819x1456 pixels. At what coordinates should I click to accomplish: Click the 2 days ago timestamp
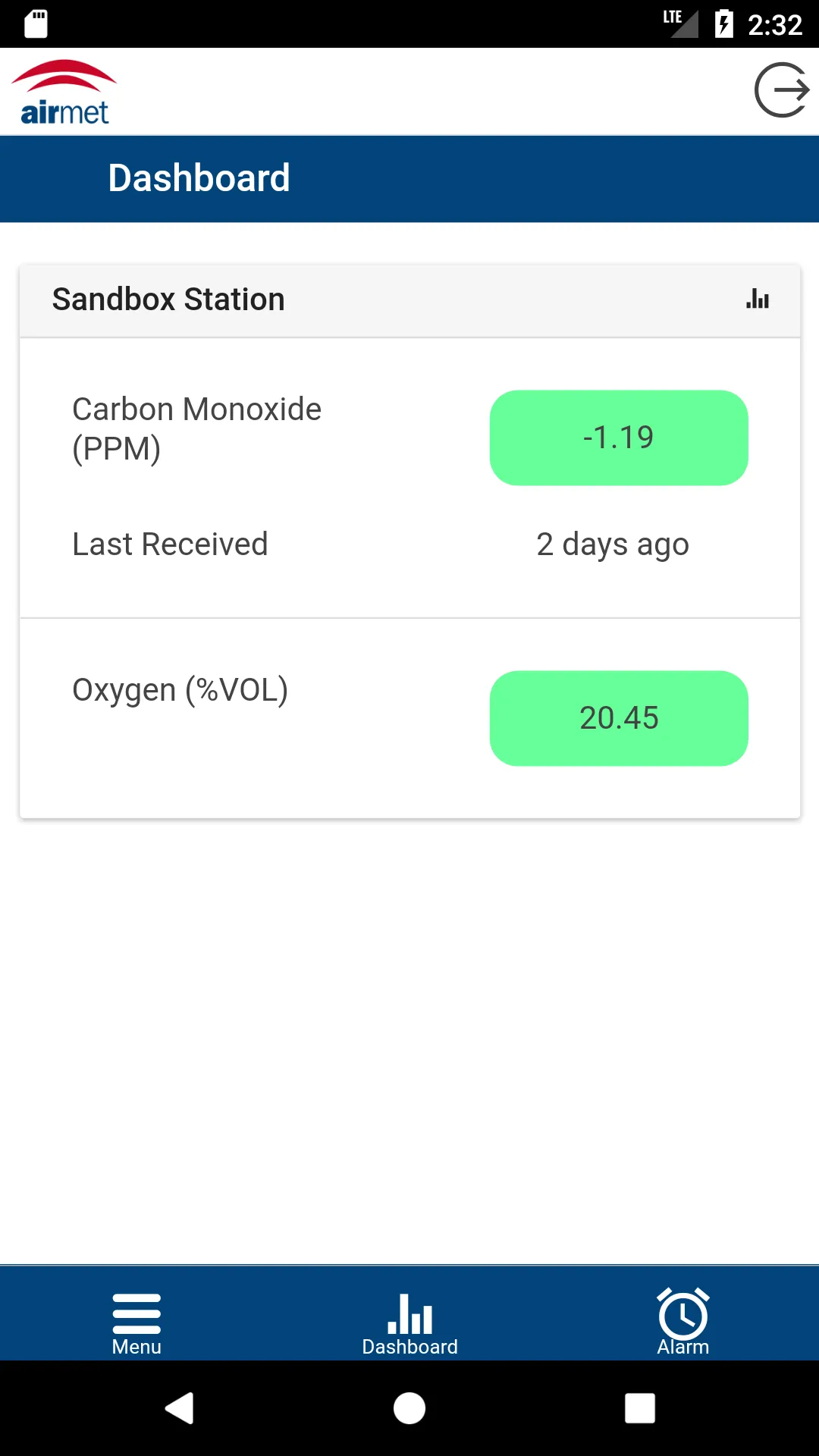[x=613, y=544]
